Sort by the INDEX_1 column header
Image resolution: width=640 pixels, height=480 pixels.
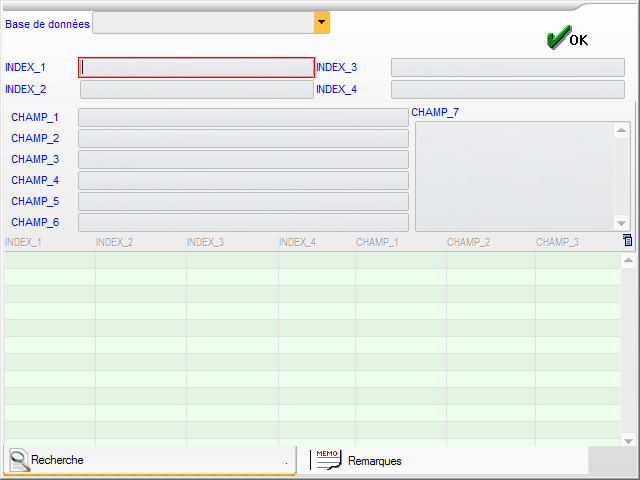point(23,242)
